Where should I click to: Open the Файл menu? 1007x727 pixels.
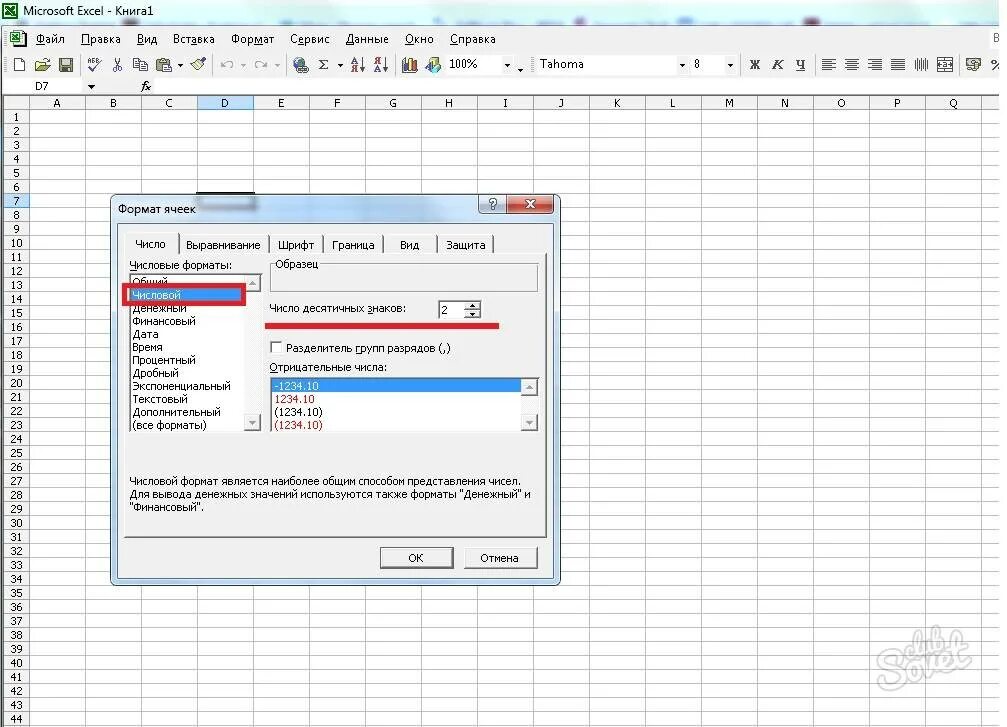pos(50,39)
